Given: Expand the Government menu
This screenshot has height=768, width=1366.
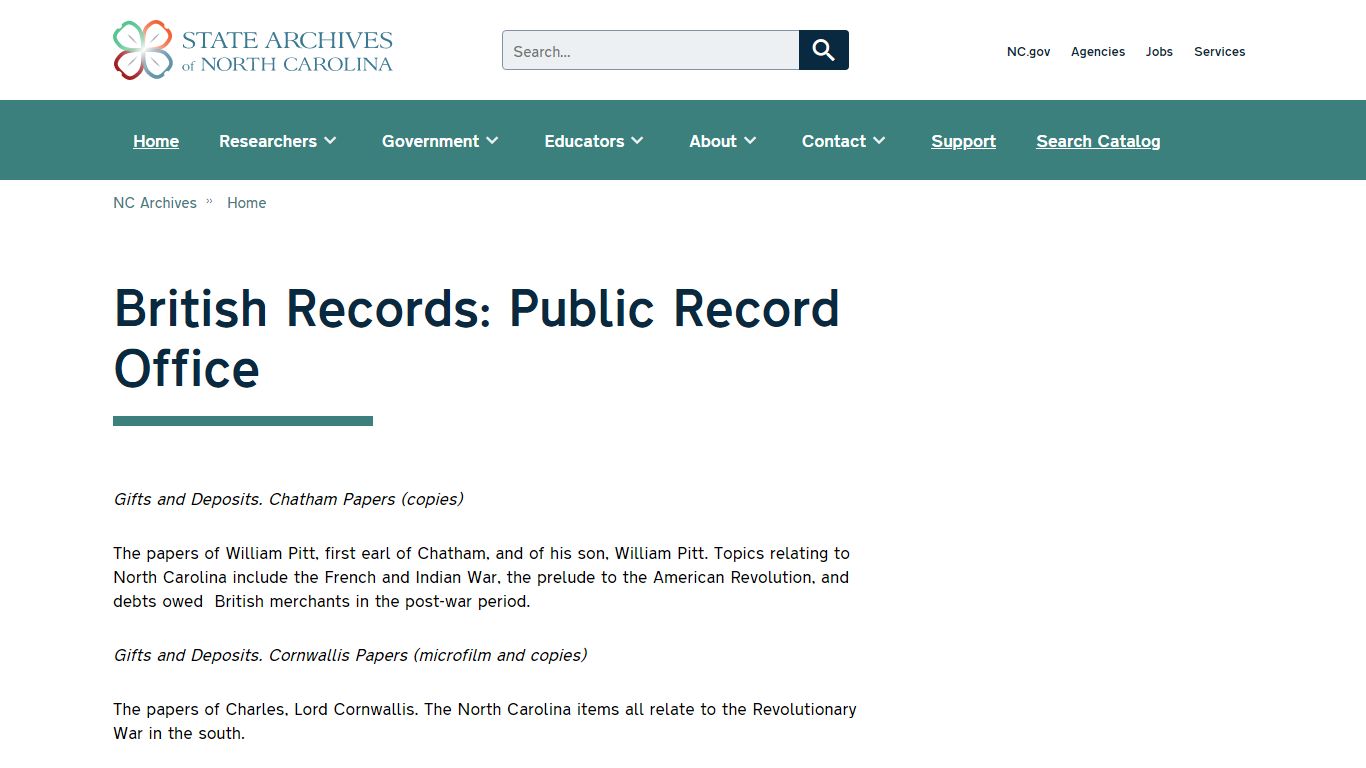Looking at the screenshot, I should [x=440, y=141].
